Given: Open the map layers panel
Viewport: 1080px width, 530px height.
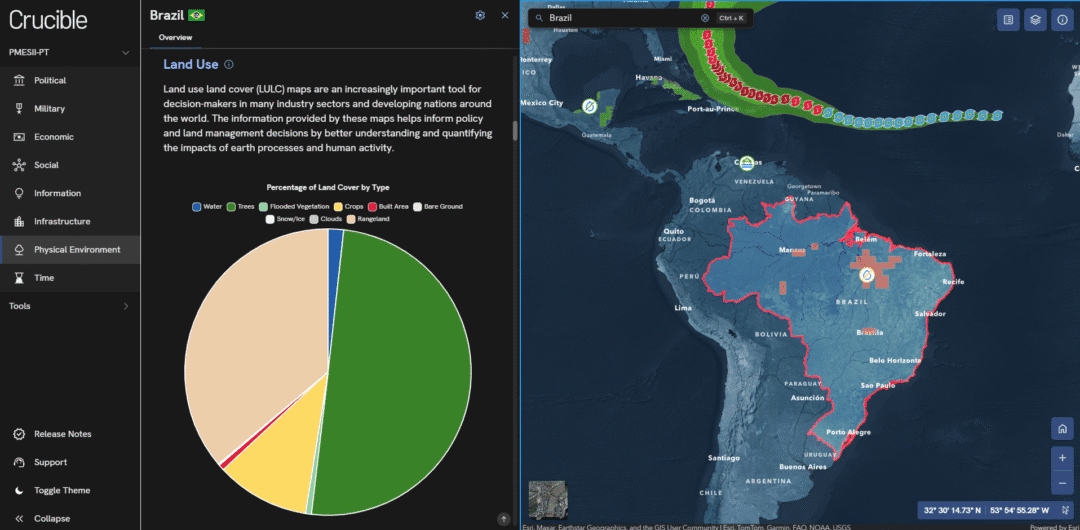Looking at the screenshot, I should point(1036,18).
